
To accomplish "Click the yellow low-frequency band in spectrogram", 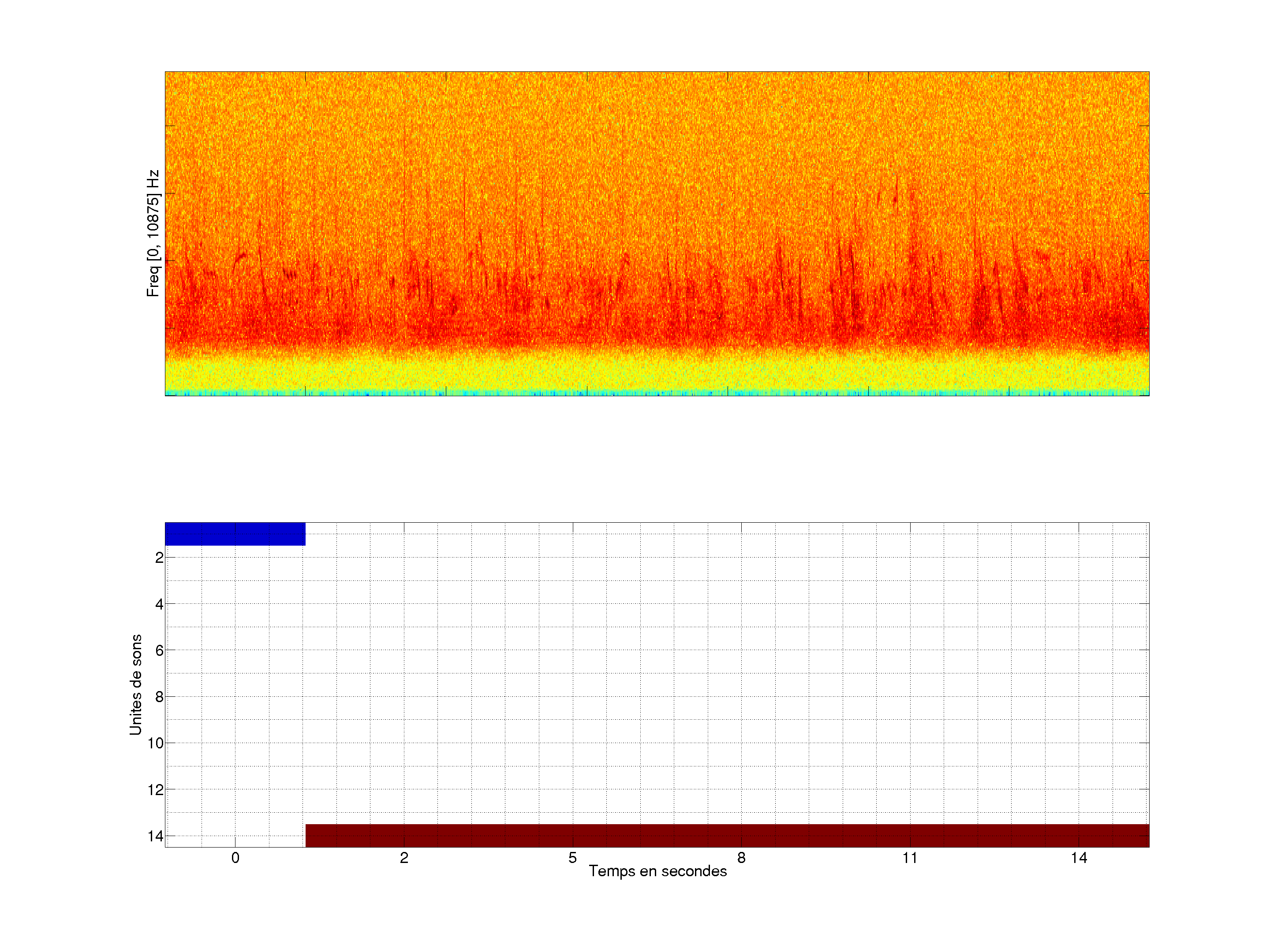I will click(657, 372).
